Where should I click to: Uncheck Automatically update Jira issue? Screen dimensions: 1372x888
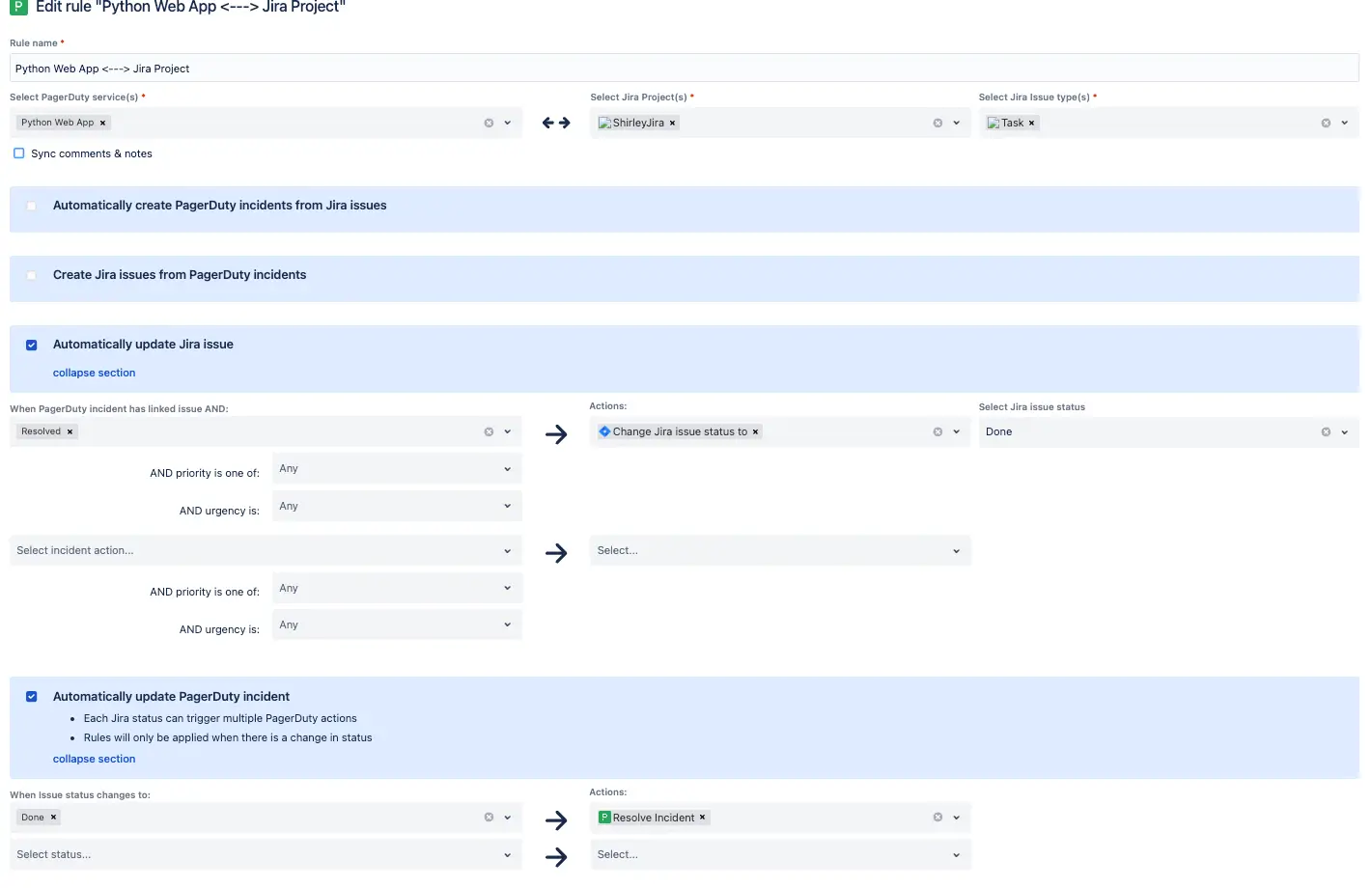click(x=32, y=345)
